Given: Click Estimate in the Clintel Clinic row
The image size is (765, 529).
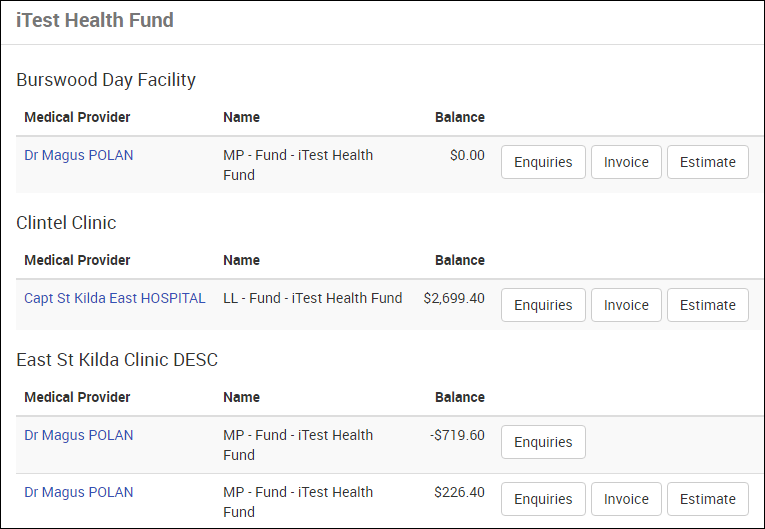Looking at the screenshot, I should click(707, 305).
